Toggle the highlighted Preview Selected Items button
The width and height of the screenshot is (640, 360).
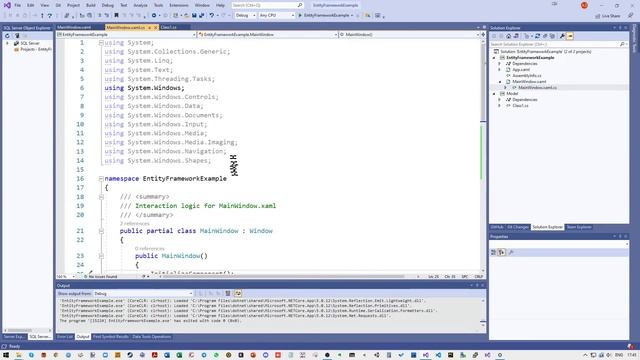click(x=570, y=36)
